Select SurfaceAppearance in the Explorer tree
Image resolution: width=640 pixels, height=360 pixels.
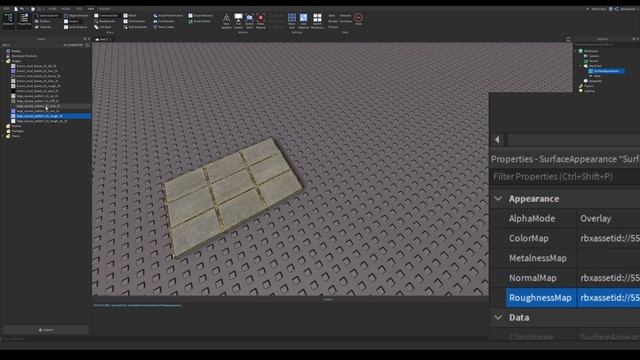(607, 71)
